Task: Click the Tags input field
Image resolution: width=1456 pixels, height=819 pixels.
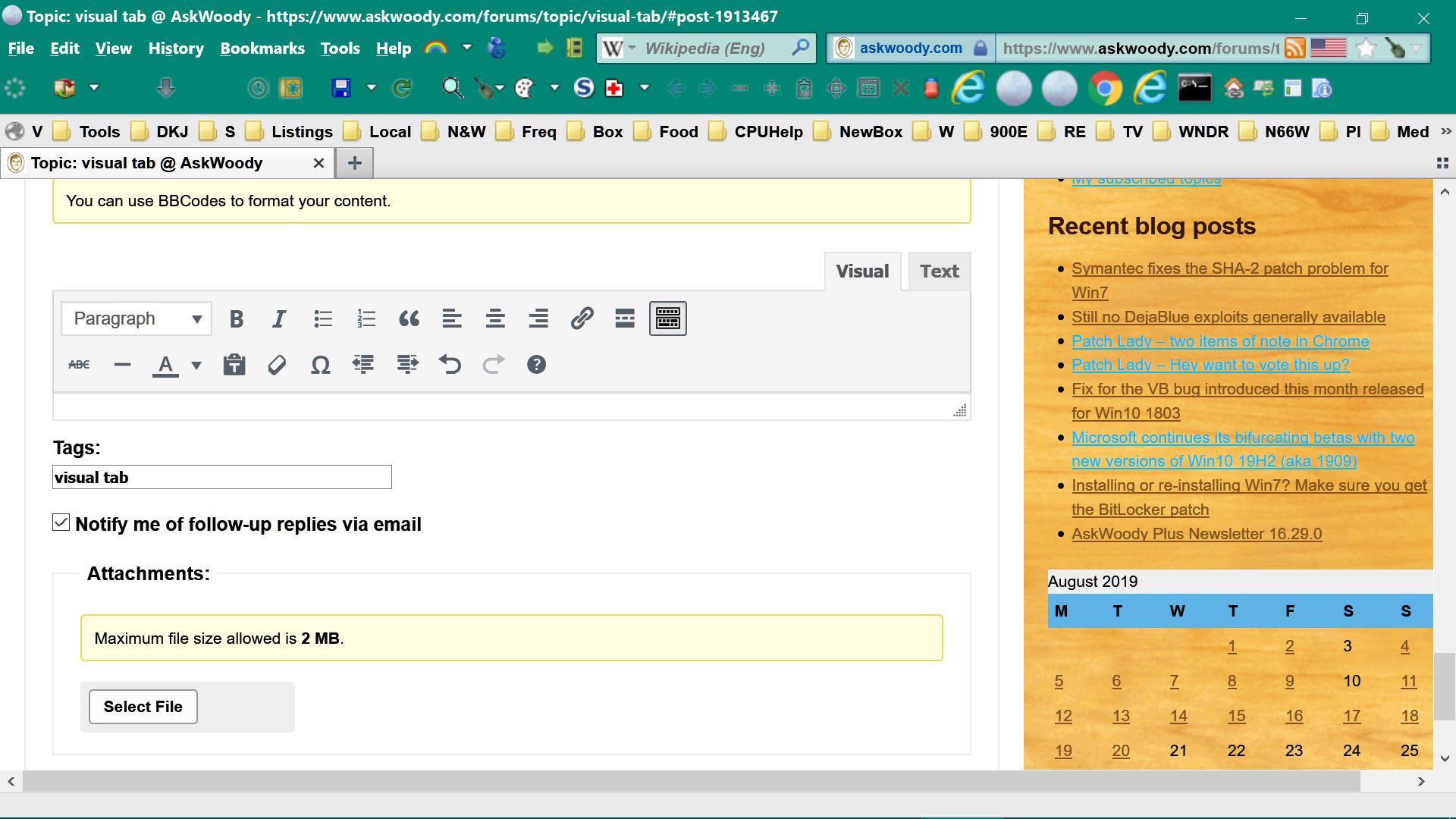Action: coord(221,478)
